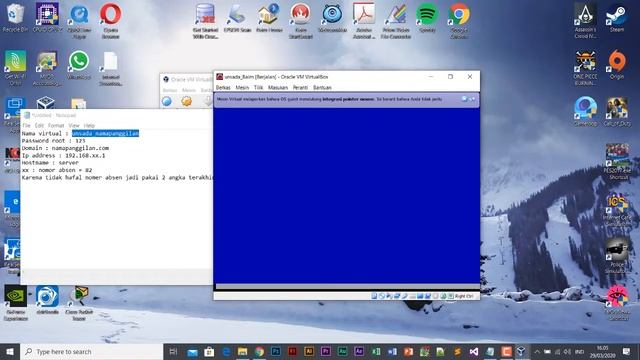Select the EPSON Scan desktop icon
The image size is (640, 360).
[237, 18]
